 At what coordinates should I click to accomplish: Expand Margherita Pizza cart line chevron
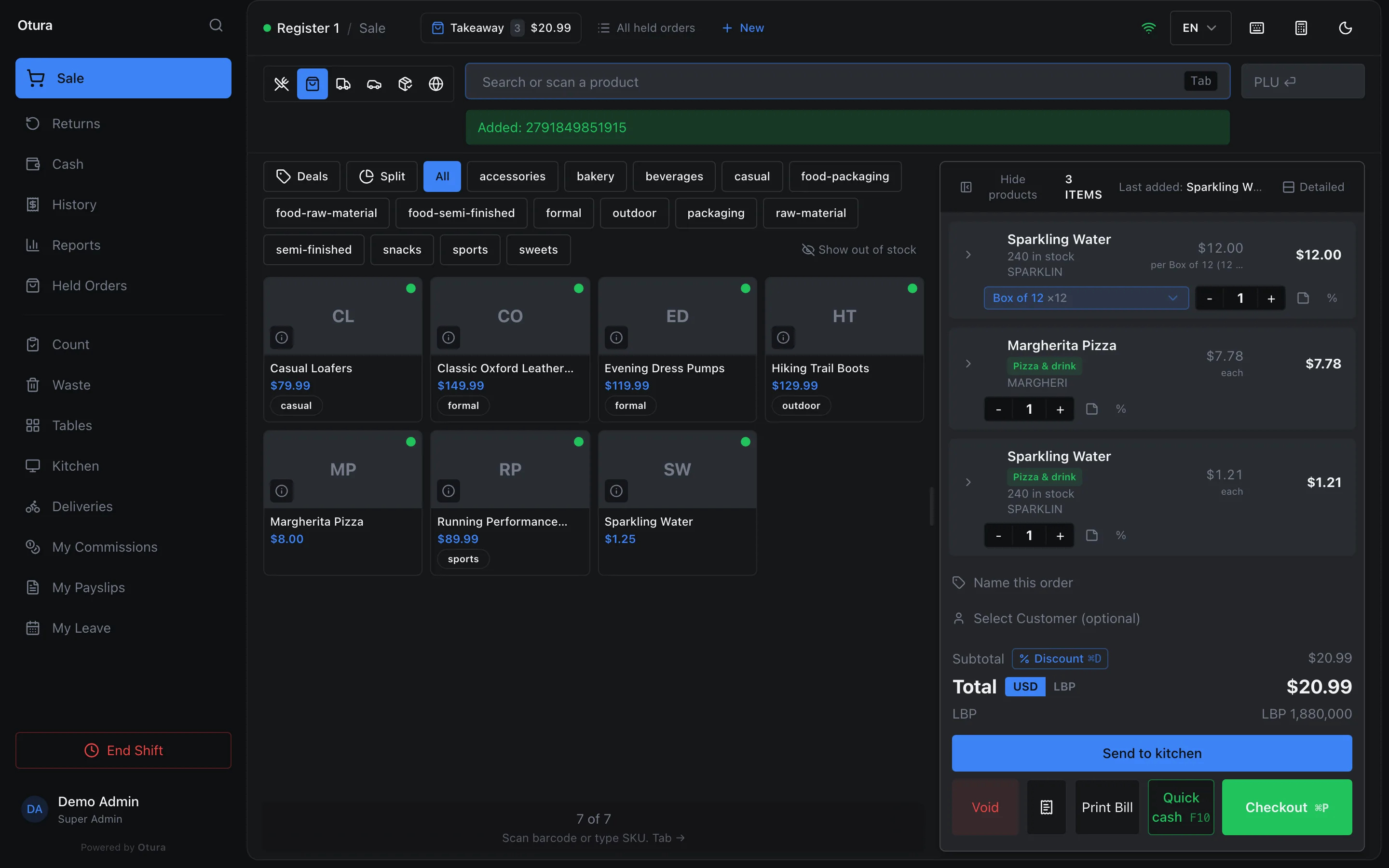[x=968, y=364]
